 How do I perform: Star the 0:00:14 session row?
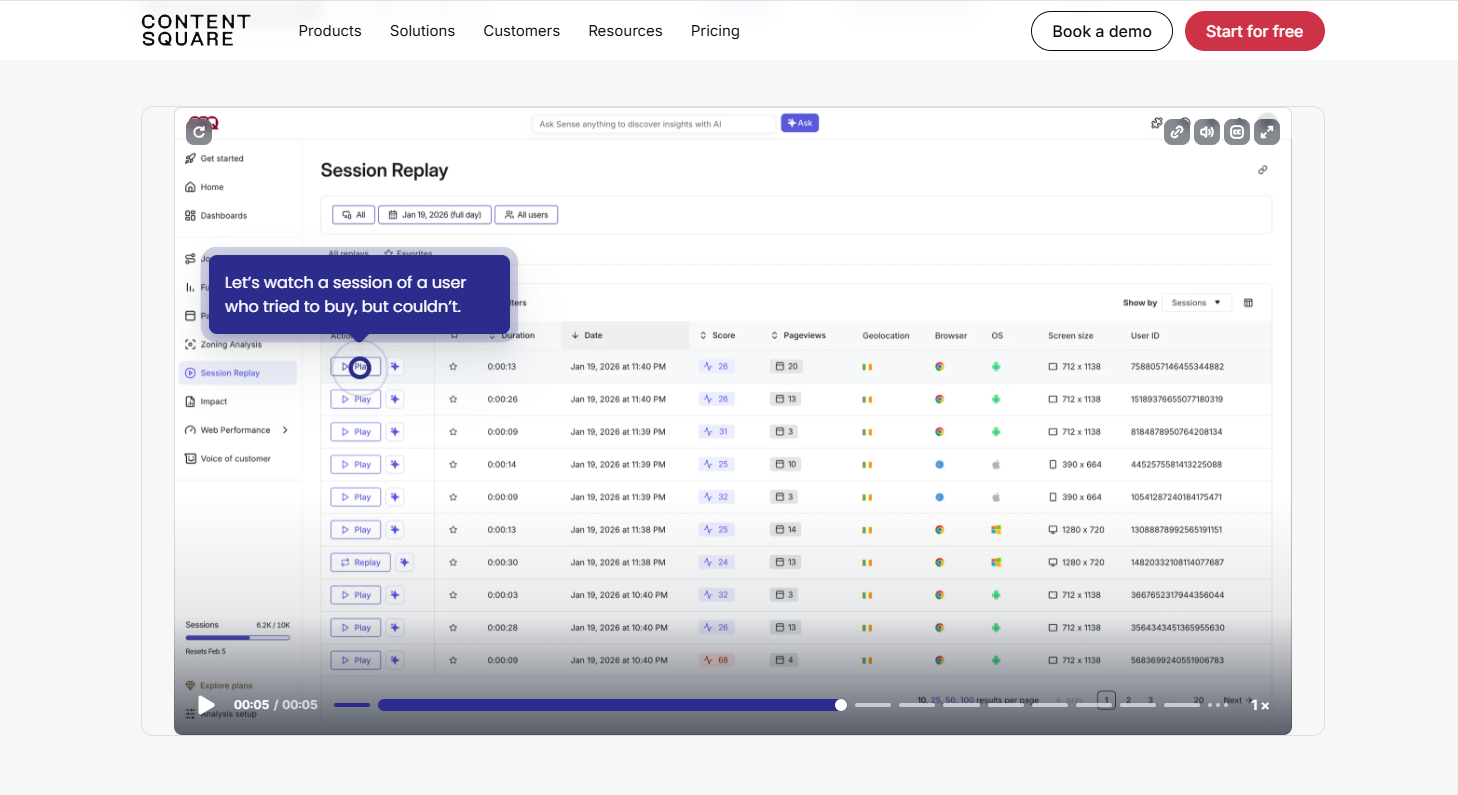point(453,464)
